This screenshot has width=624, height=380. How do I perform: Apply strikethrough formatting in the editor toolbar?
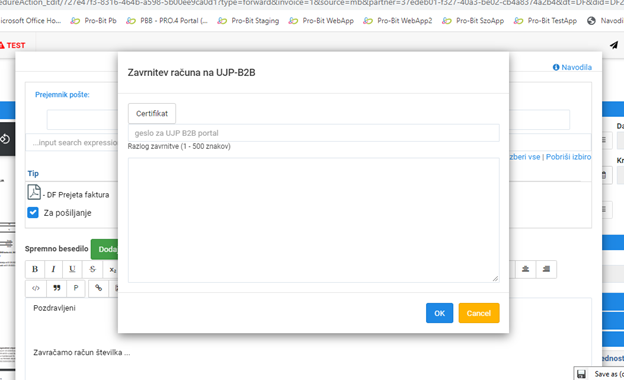click(x=92, y=269)
